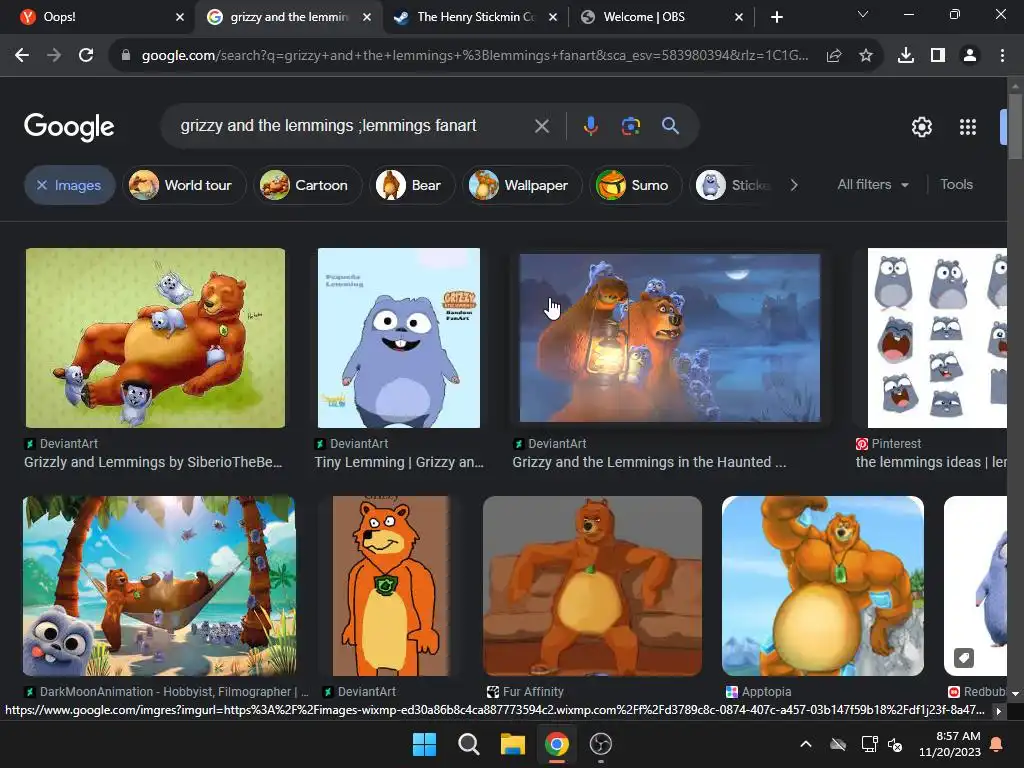
Task: Apply the Wallpaper filter chip
Action: click(522, 185)
